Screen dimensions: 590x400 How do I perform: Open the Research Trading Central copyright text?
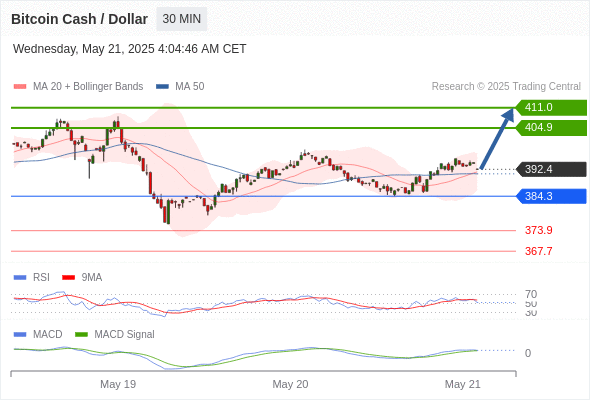click(x=506, y=87)
